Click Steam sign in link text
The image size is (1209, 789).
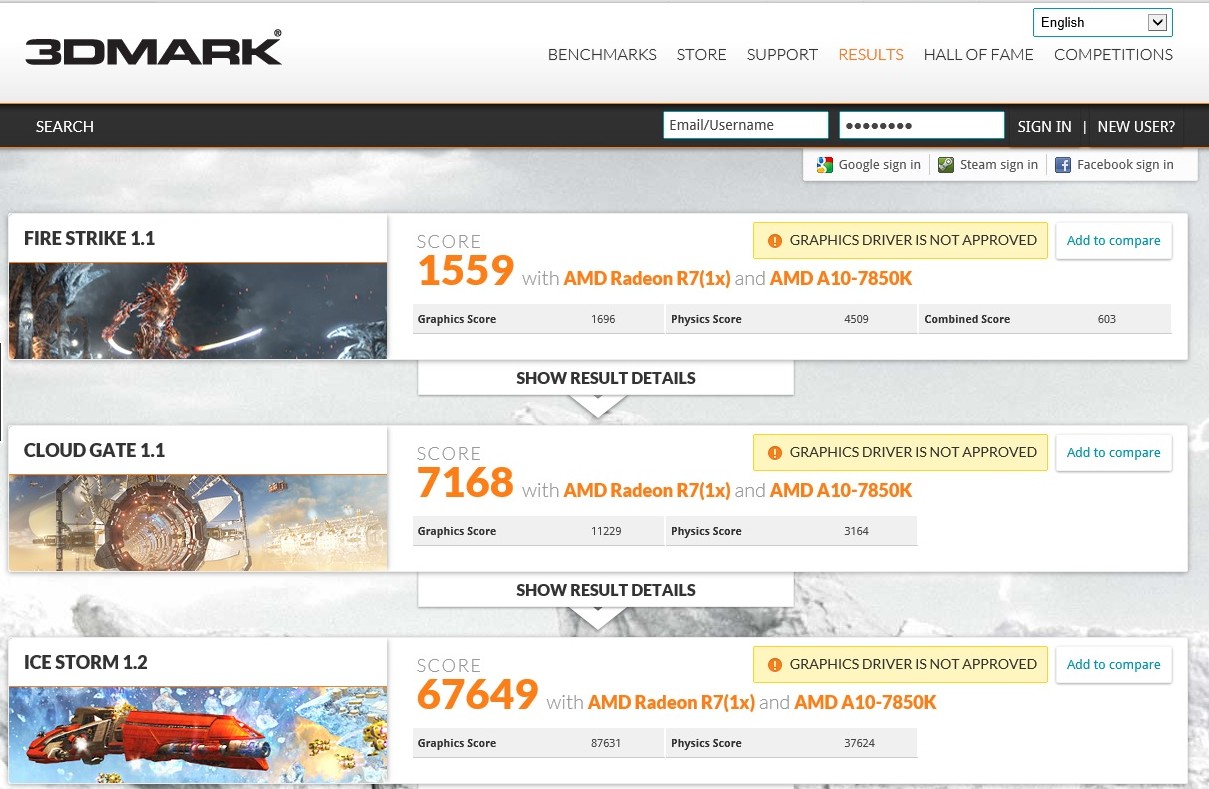(x=998, y=165)
